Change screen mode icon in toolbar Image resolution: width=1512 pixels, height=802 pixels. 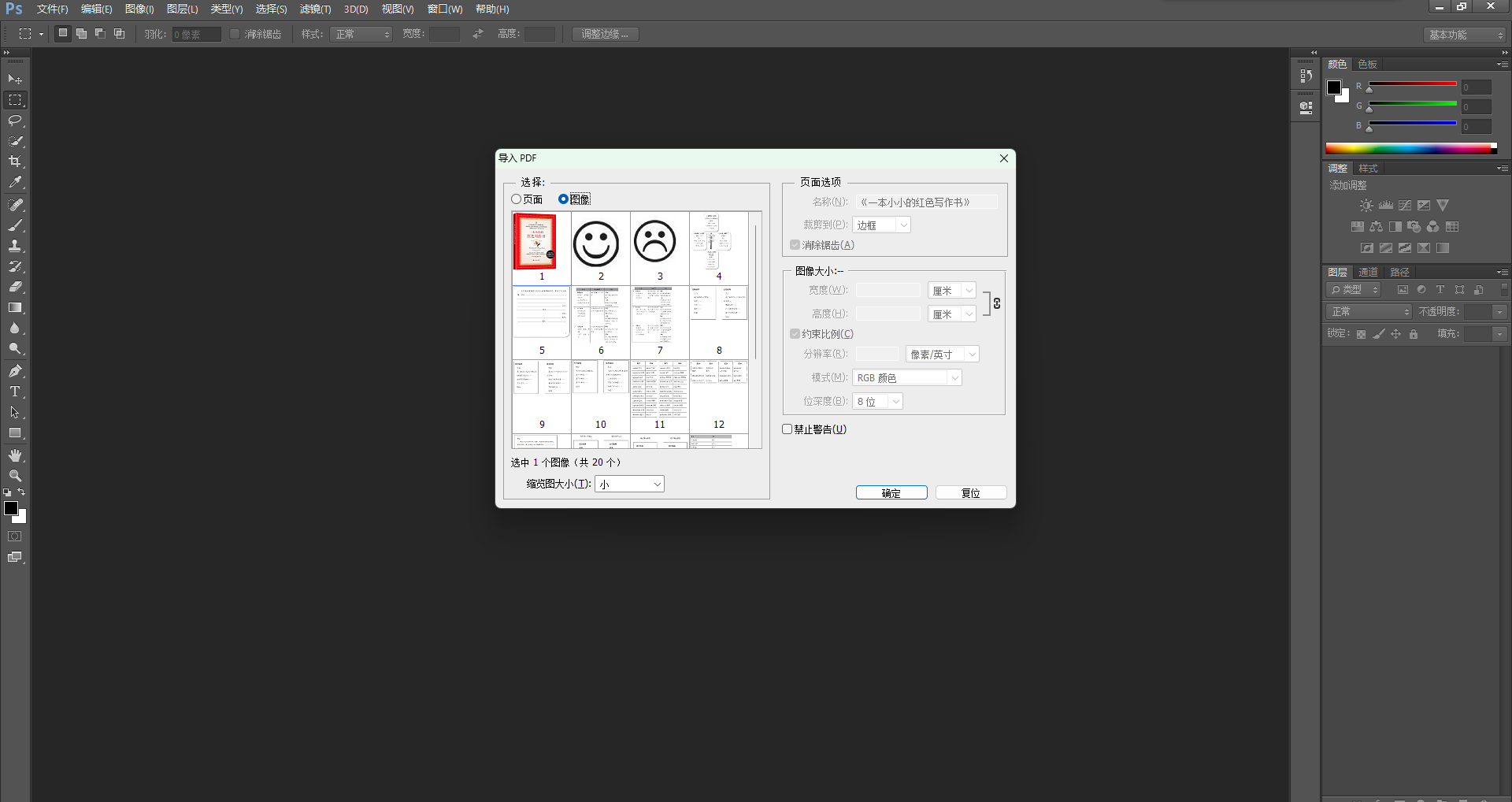point(15,557)
